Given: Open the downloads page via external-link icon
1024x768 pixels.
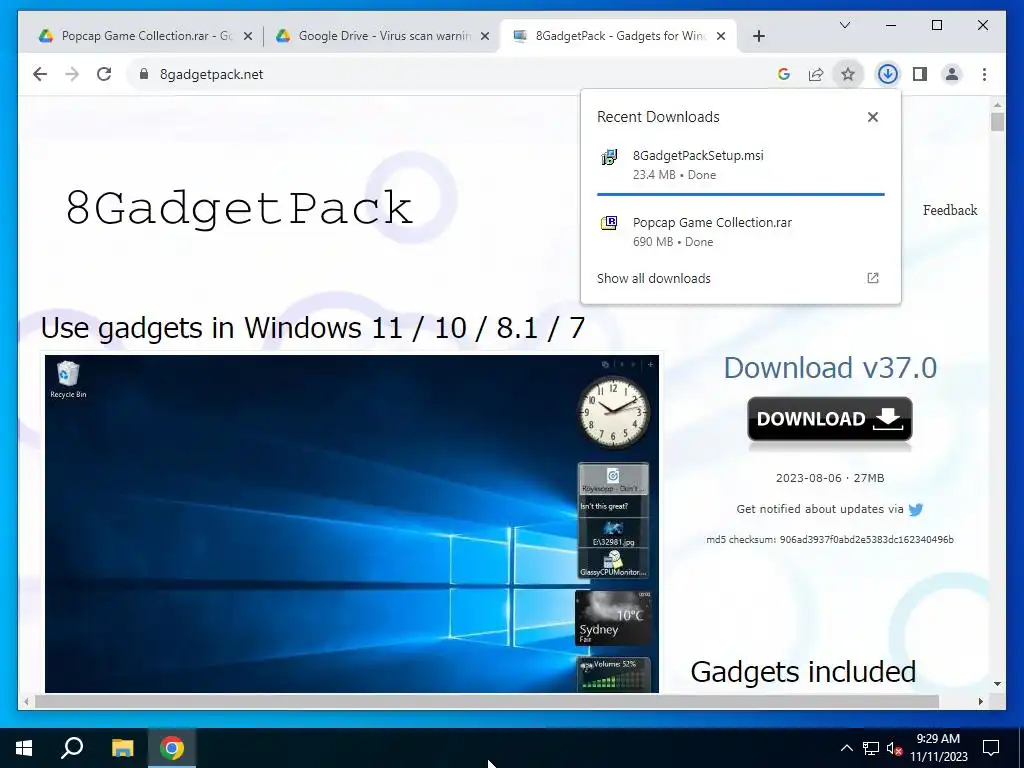Looking at the screenshot, I should coord(872,278).
